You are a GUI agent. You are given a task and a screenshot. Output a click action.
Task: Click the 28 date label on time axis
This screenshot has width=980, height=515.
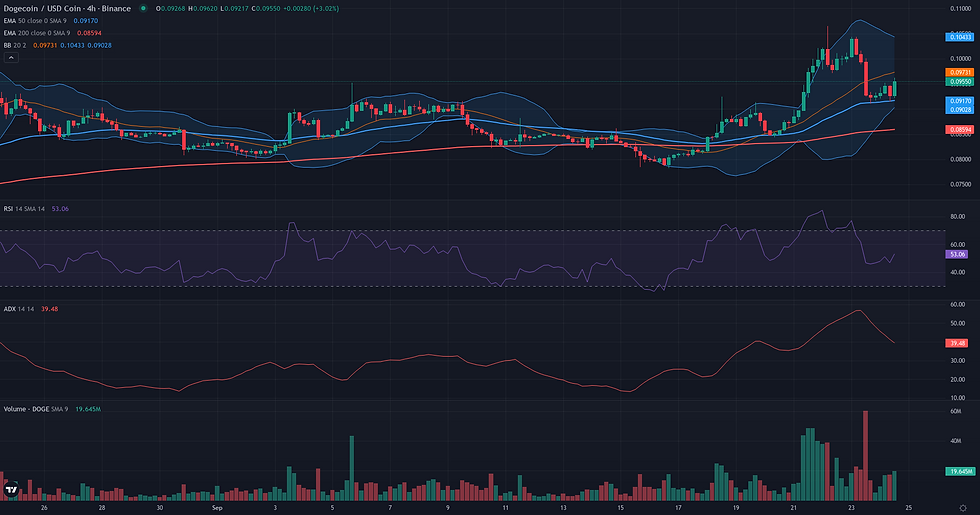102,508
